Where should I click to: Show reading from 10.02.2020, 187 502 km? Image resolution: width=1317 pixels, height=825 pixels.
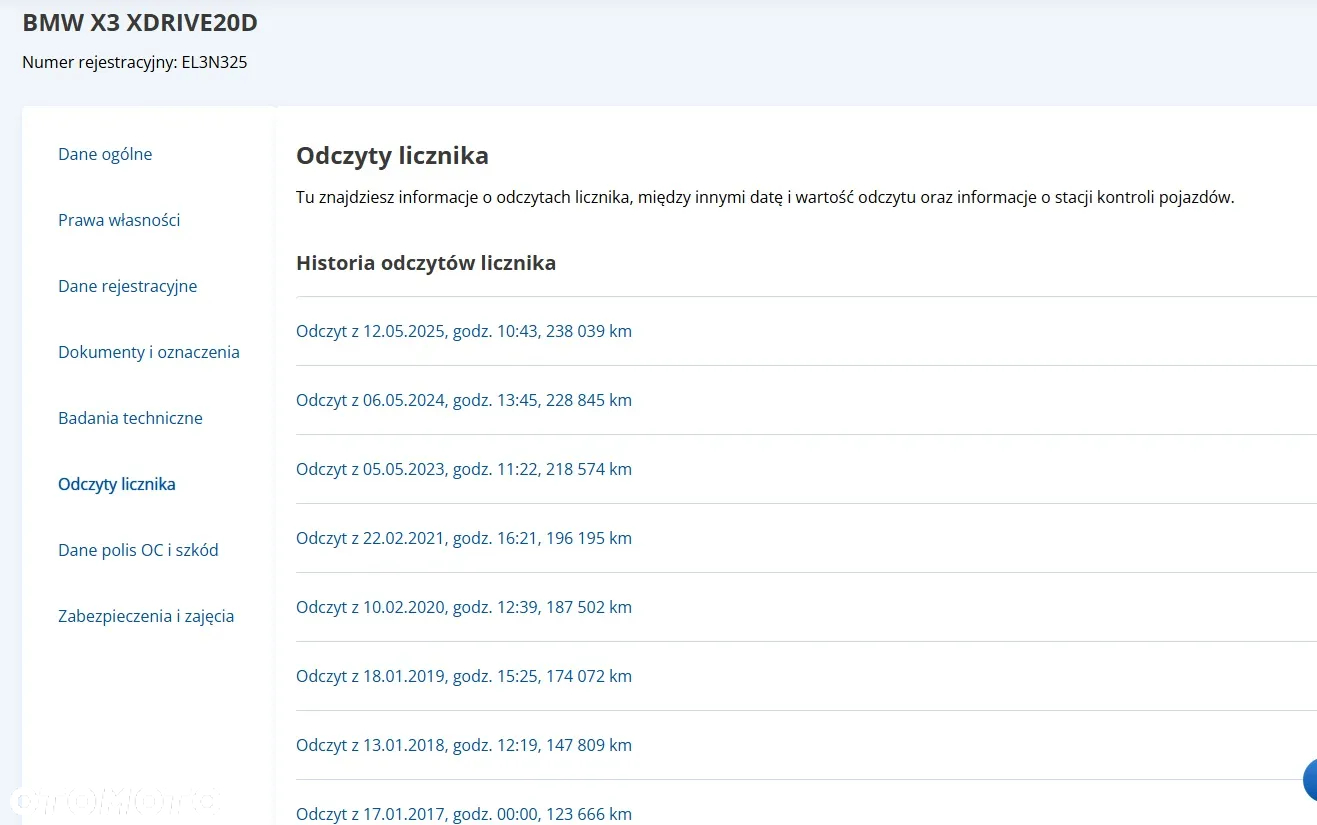(464, 607)
